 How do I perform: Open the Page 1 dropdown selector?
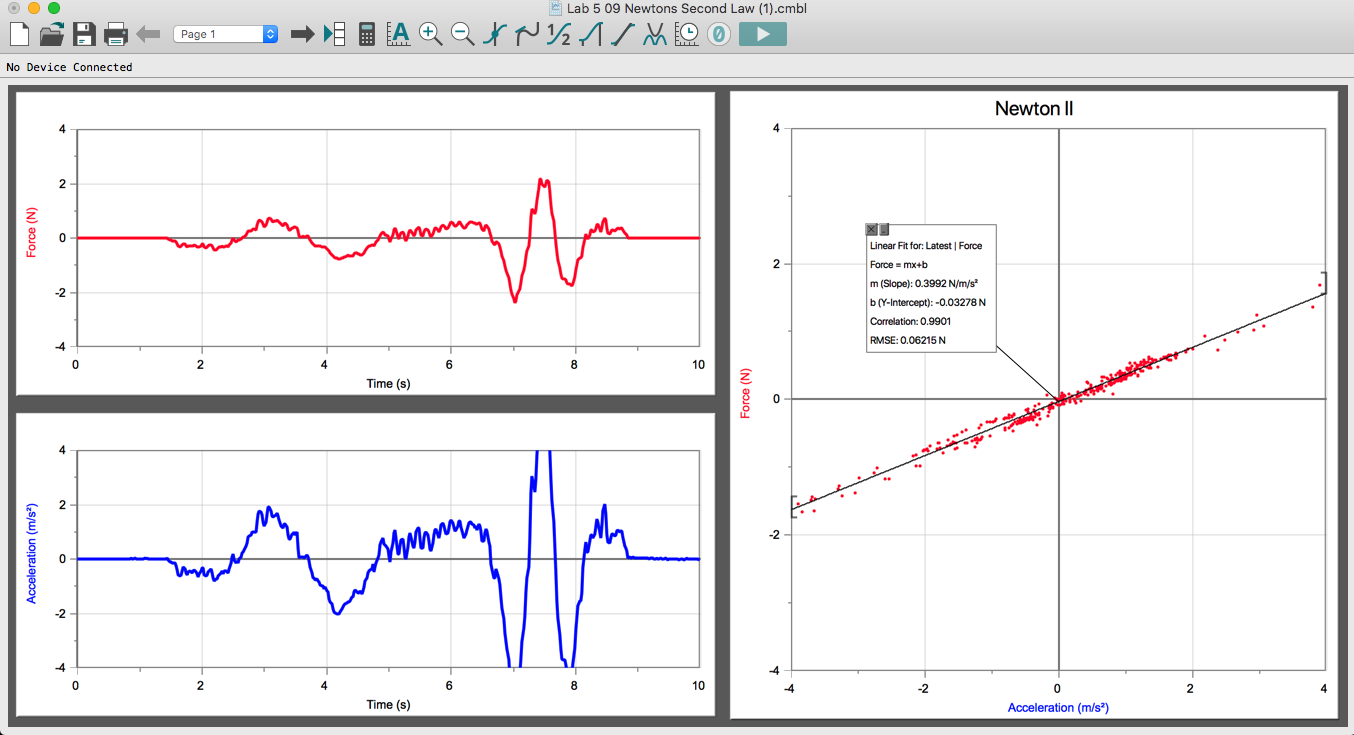tap(226, 34)
